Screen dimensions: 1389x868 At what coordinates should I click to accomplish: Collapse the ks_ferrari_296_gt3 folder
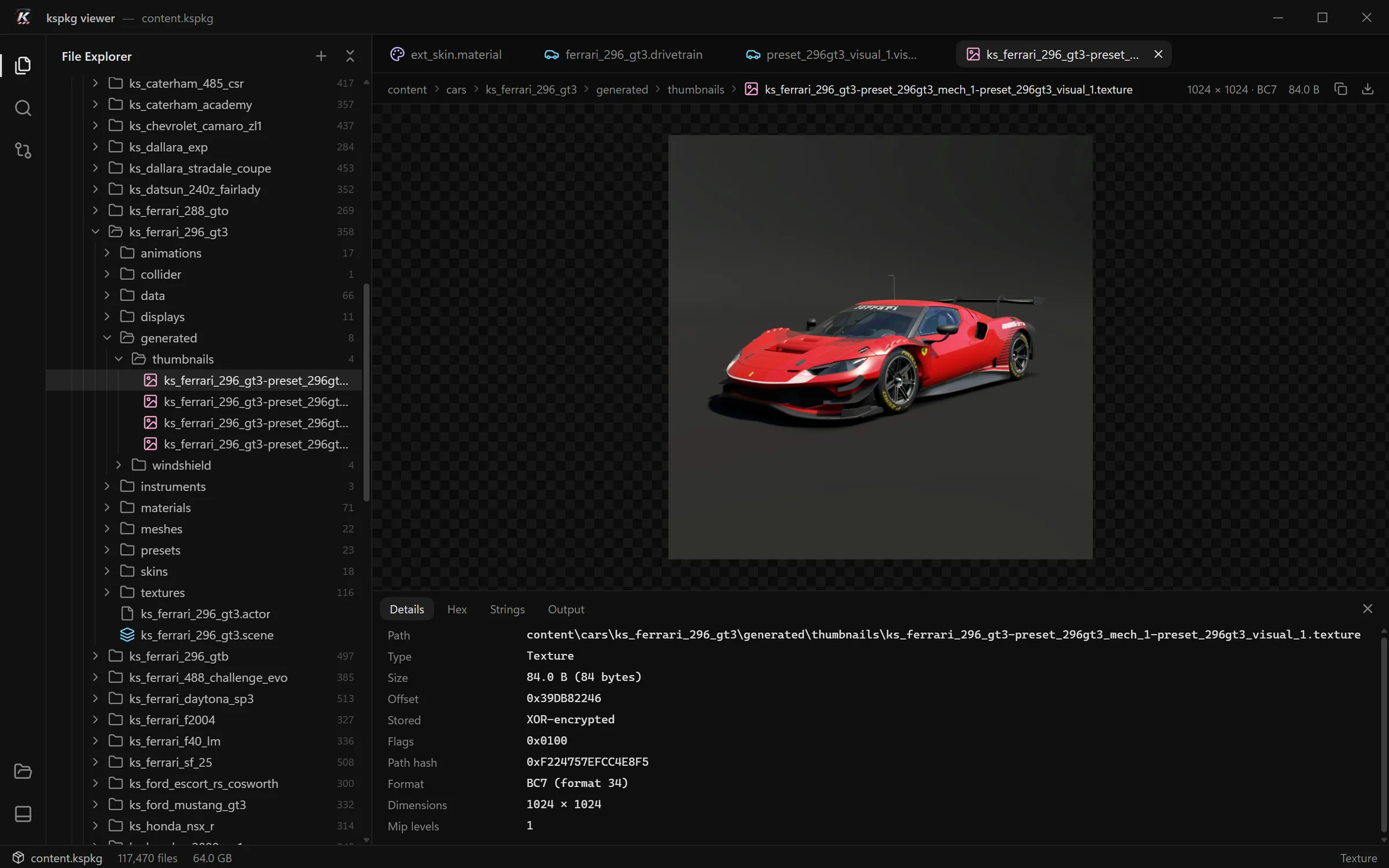pyautogui.click(x=95, y=231)
